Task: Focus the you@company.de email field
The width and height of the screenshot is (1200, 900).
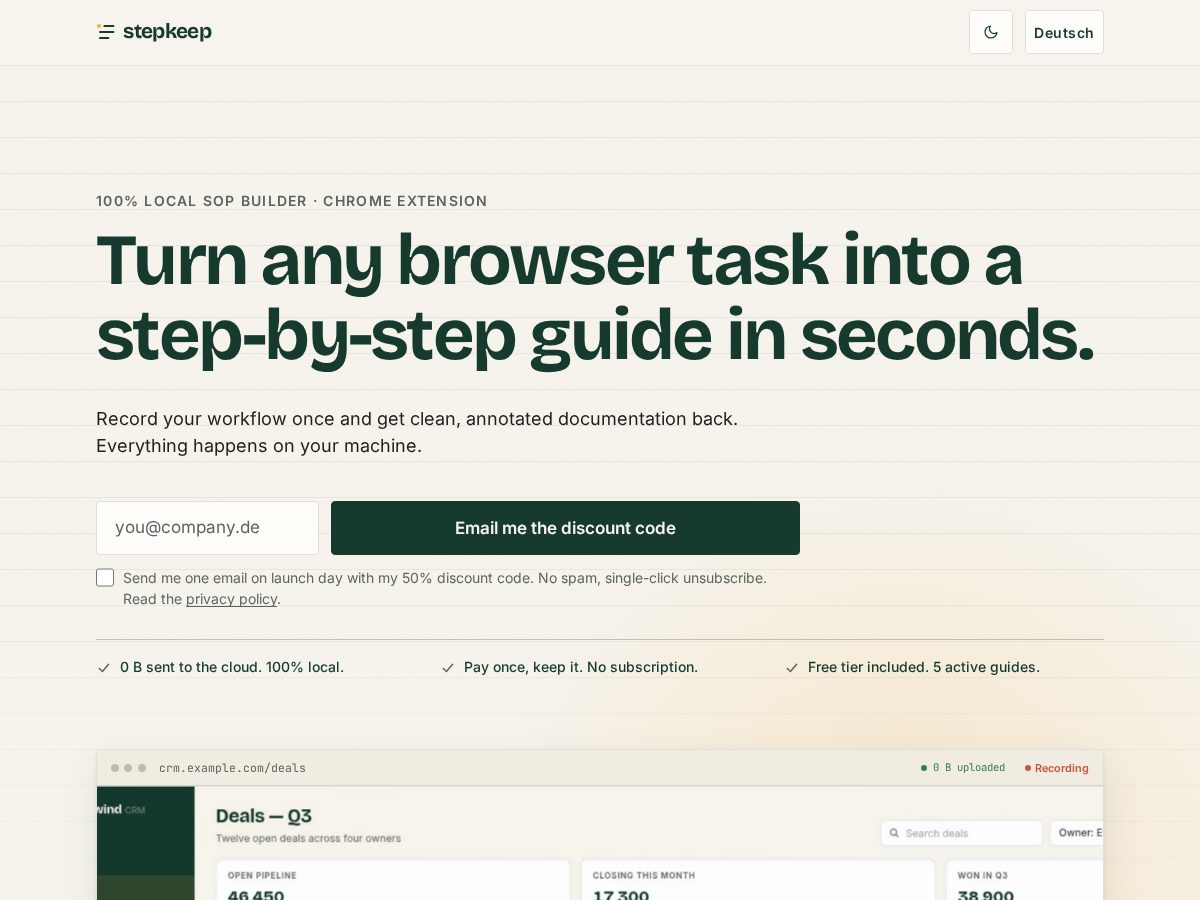Action: click(207, 528)
